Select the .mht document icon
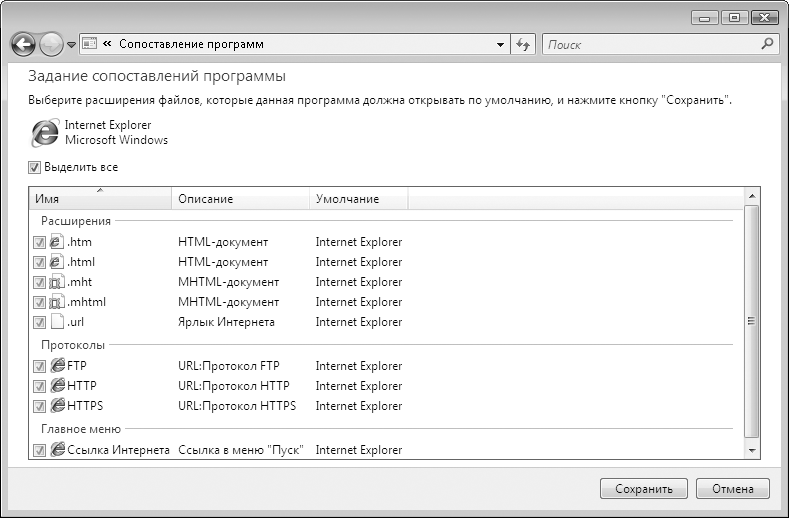This screenshot has width=789, height=518. [57, 282]
